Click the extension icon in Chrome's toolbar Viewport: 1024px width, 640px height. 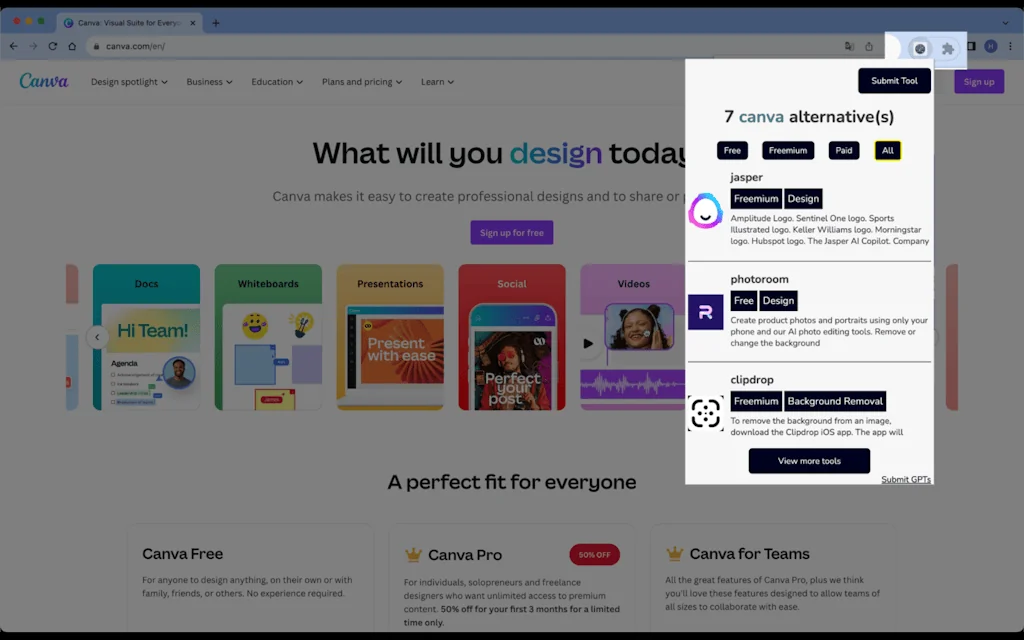(920, 46)
